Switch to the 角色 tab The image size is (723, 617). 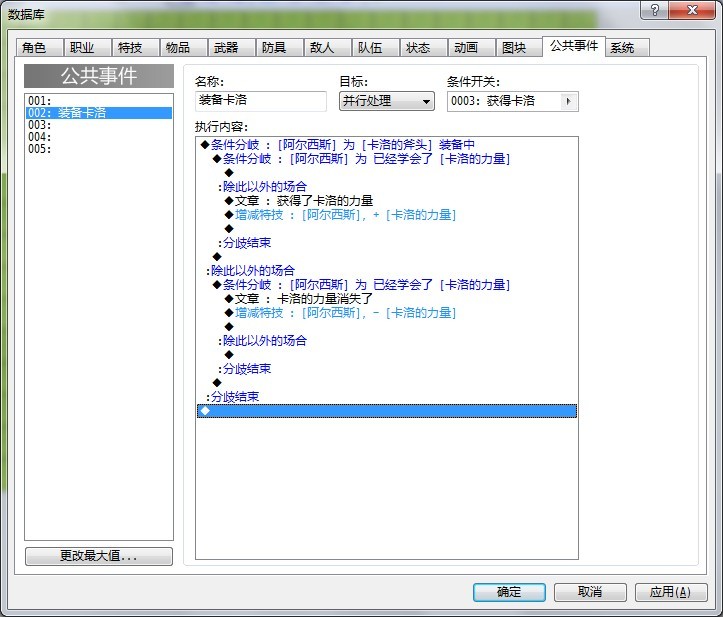coord(39,47)
